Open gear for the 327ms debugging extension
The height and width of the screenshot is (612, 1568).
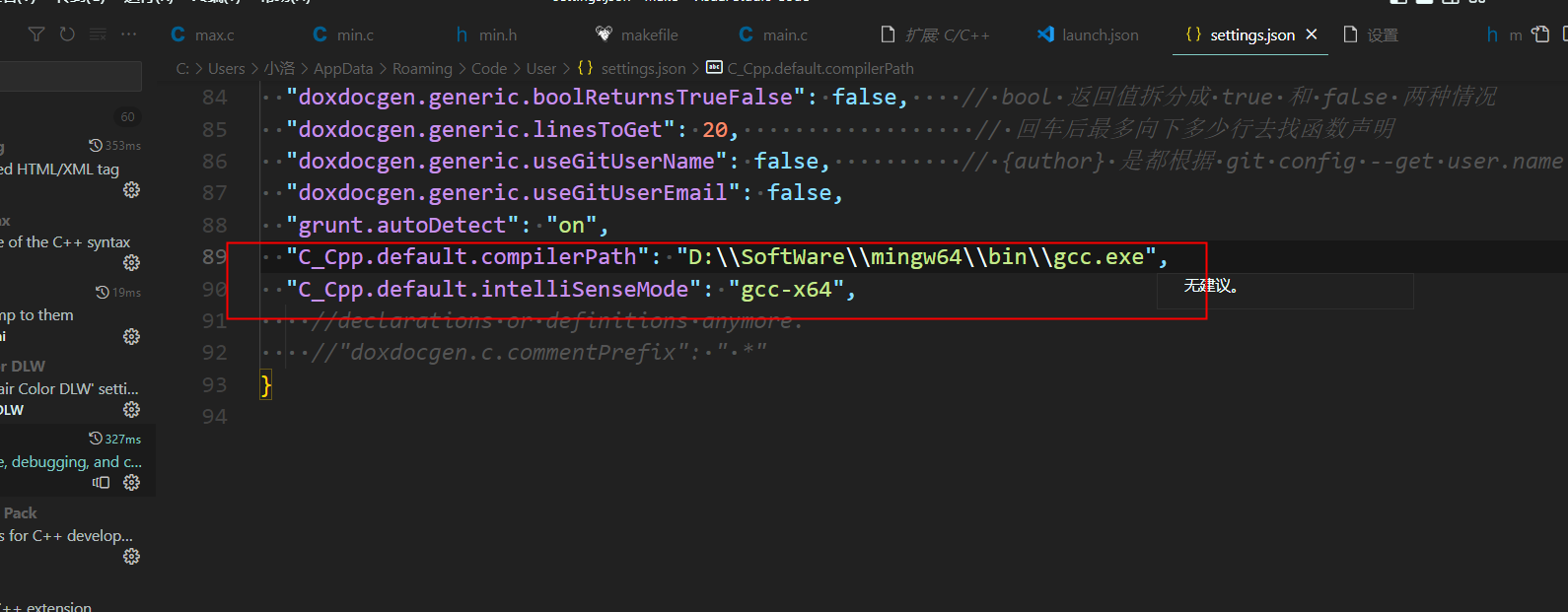click(131, 482)
